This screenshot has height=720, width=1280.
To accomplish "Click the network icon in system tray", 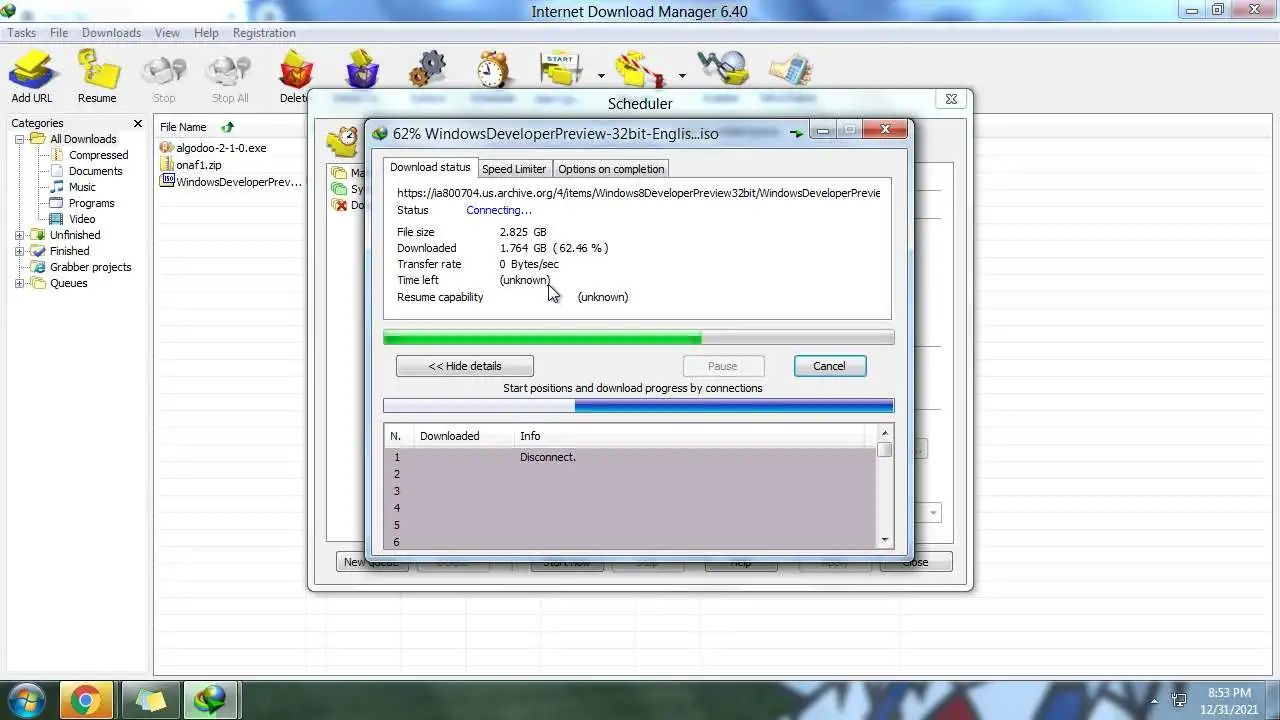I will pyautogui.click(x=1179, y=701).
